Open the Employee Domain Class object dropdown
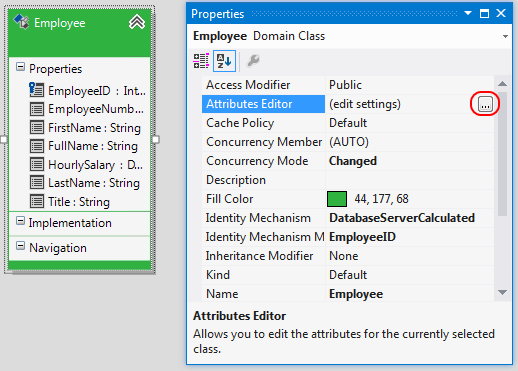The height and width of the screenshot is (371, 518). tap(505, 36)
